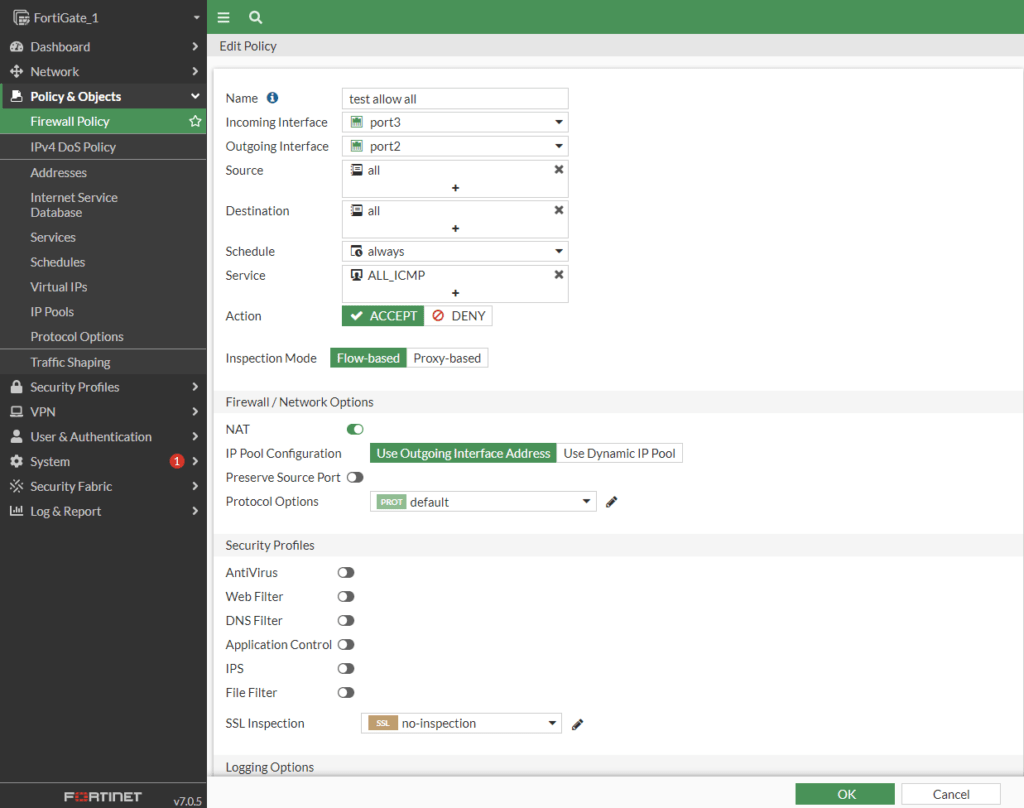1024x808 pixels.
Task: Set the Action to DENY
Action: [x=458, y=315]
